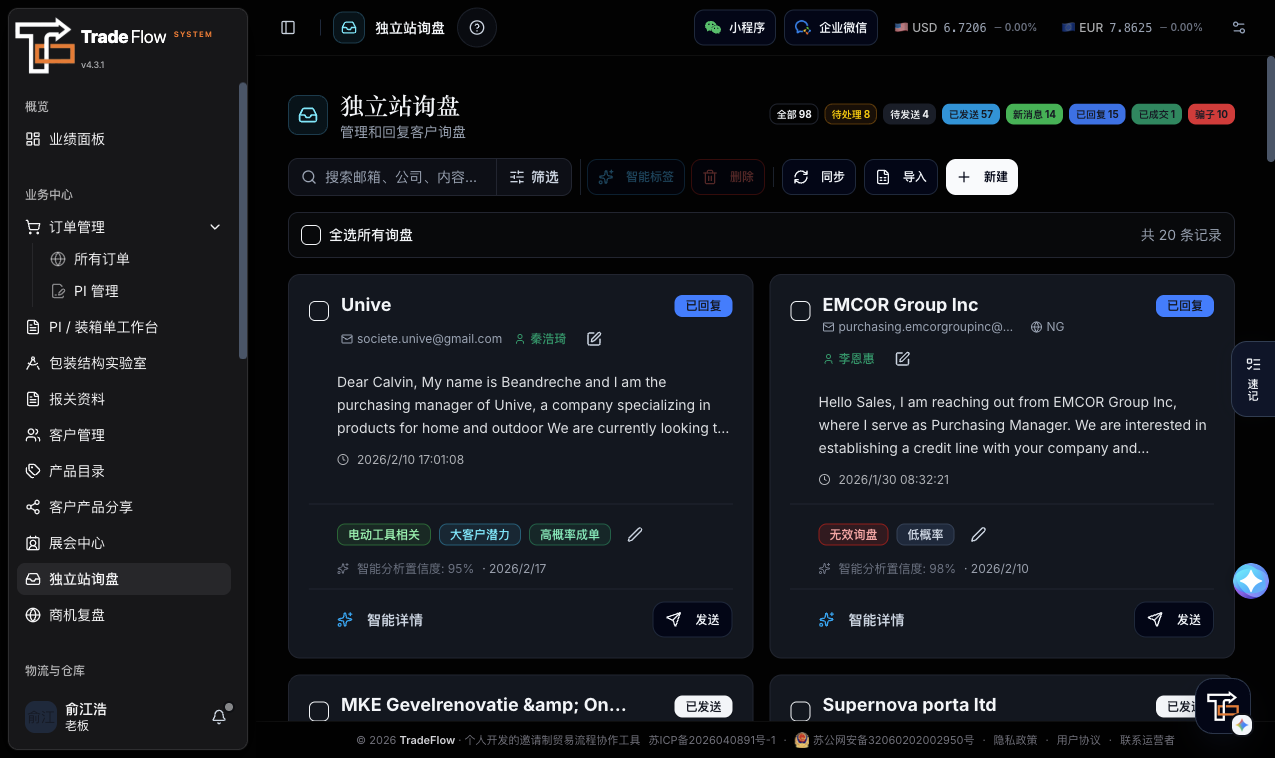Collapse the 订单管理 menu chevron

(x=215, y=227)
